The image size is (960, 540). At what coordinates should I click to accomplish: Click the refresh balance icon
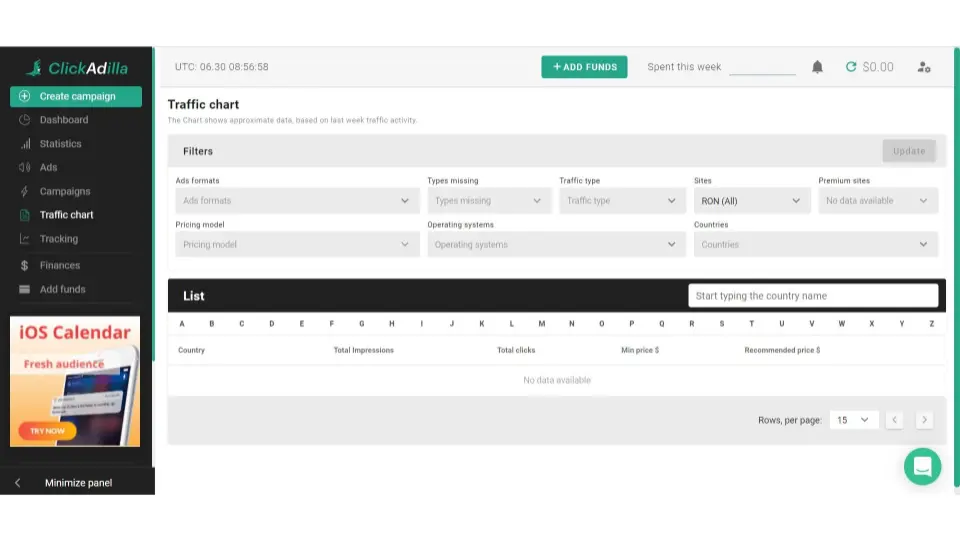click(x=851, y=67)
